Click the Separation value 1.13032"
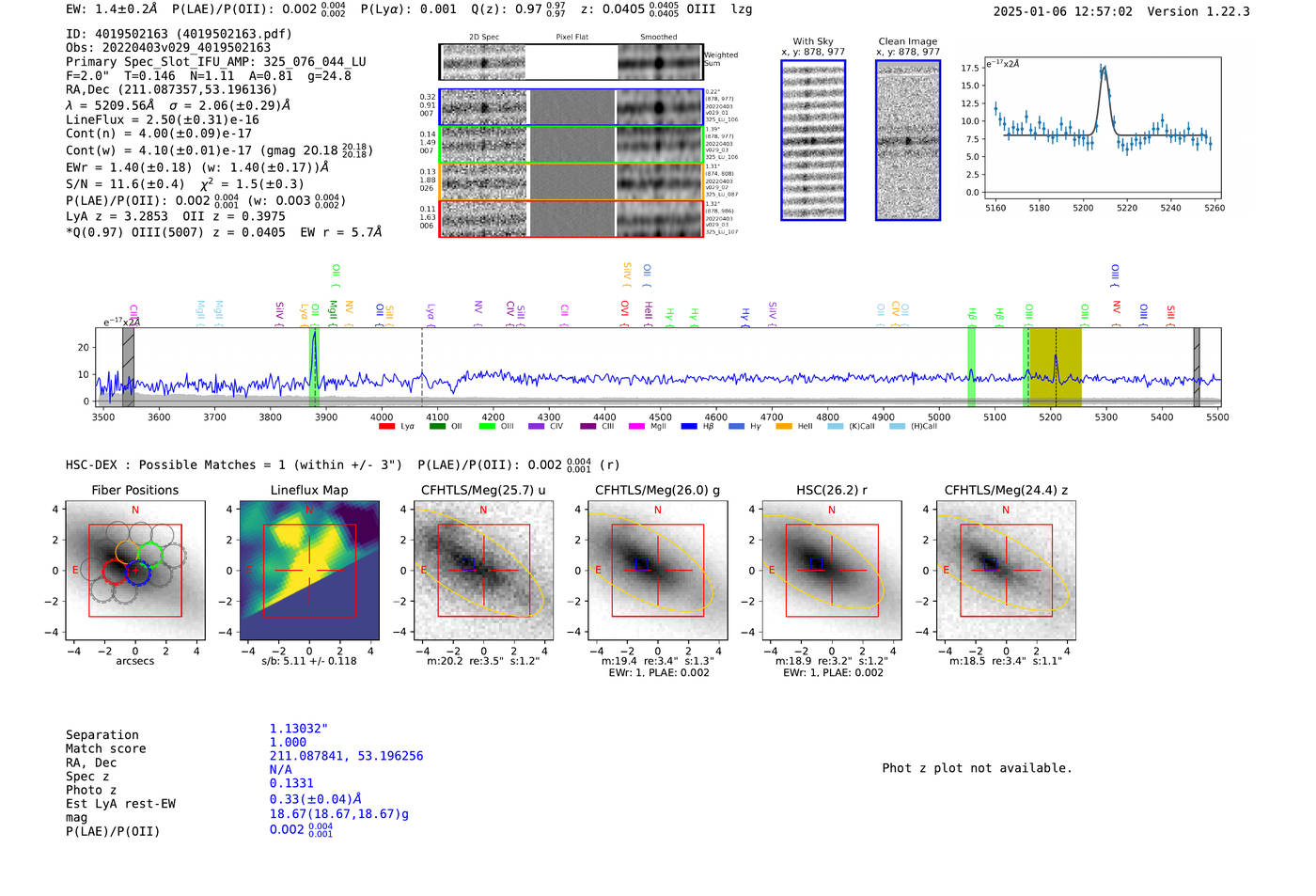1316x896 pixels. tap(299, 729)
